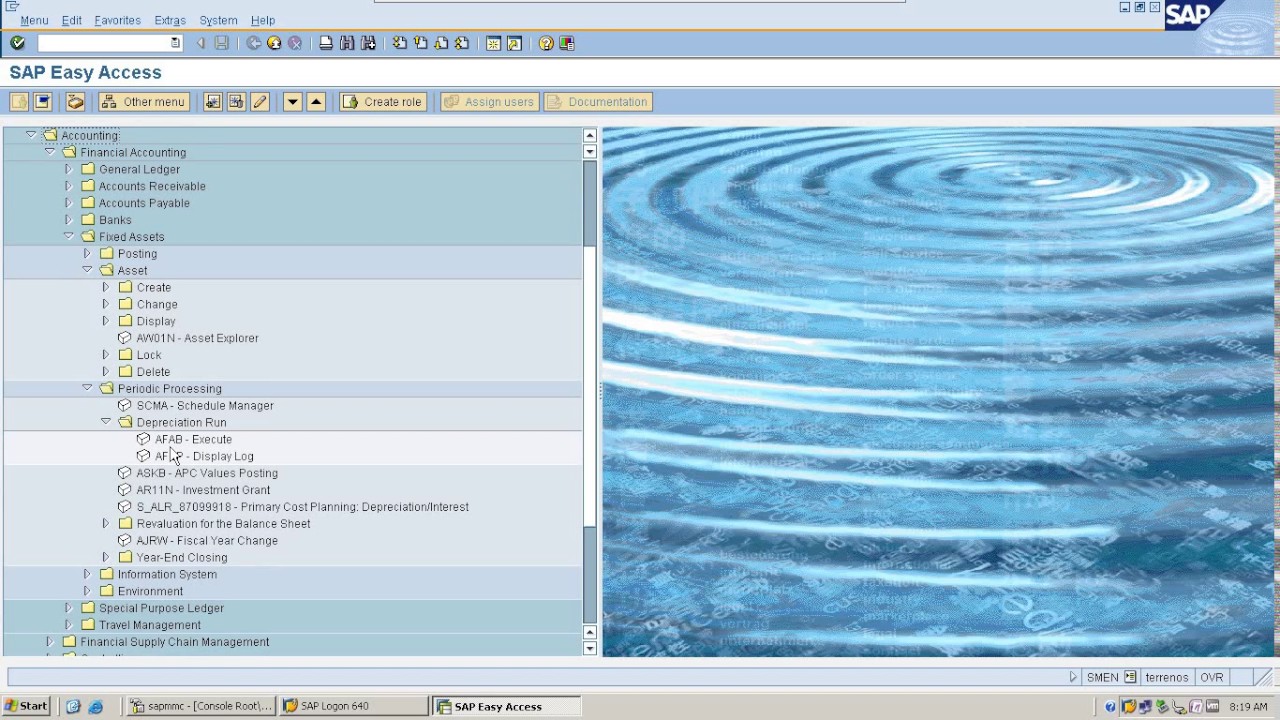1280x720 pixels.
Task: Expand the Accounts Receivable folder
Action: click(69, 186)
